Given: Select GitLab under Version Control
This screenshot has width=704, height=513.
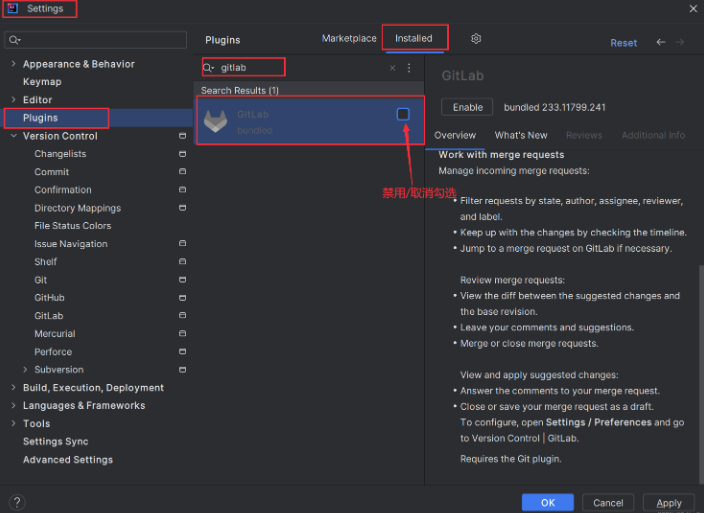Looking at the screenshot, I should [48, 316].
